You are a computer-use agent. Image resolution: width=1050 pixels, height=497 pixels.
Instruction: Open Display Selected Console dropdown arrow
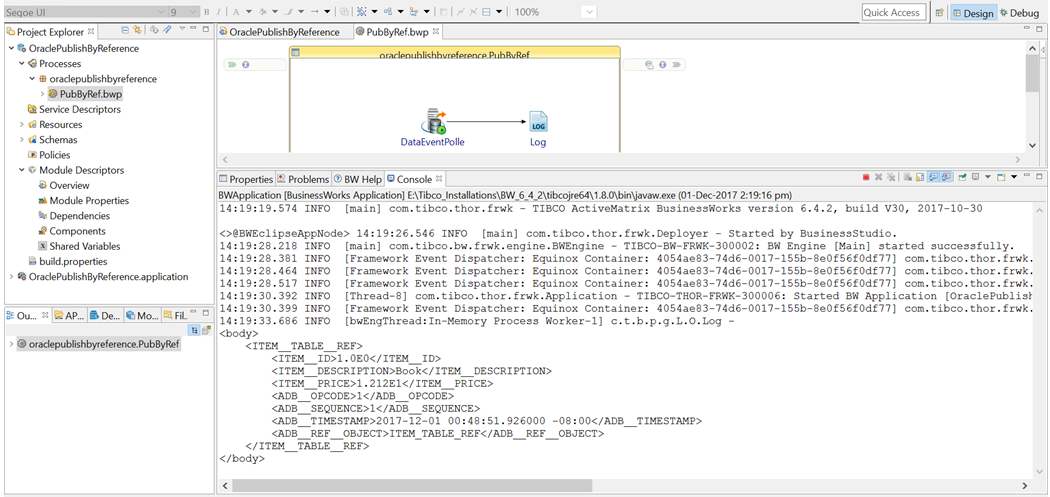point(988,177)
